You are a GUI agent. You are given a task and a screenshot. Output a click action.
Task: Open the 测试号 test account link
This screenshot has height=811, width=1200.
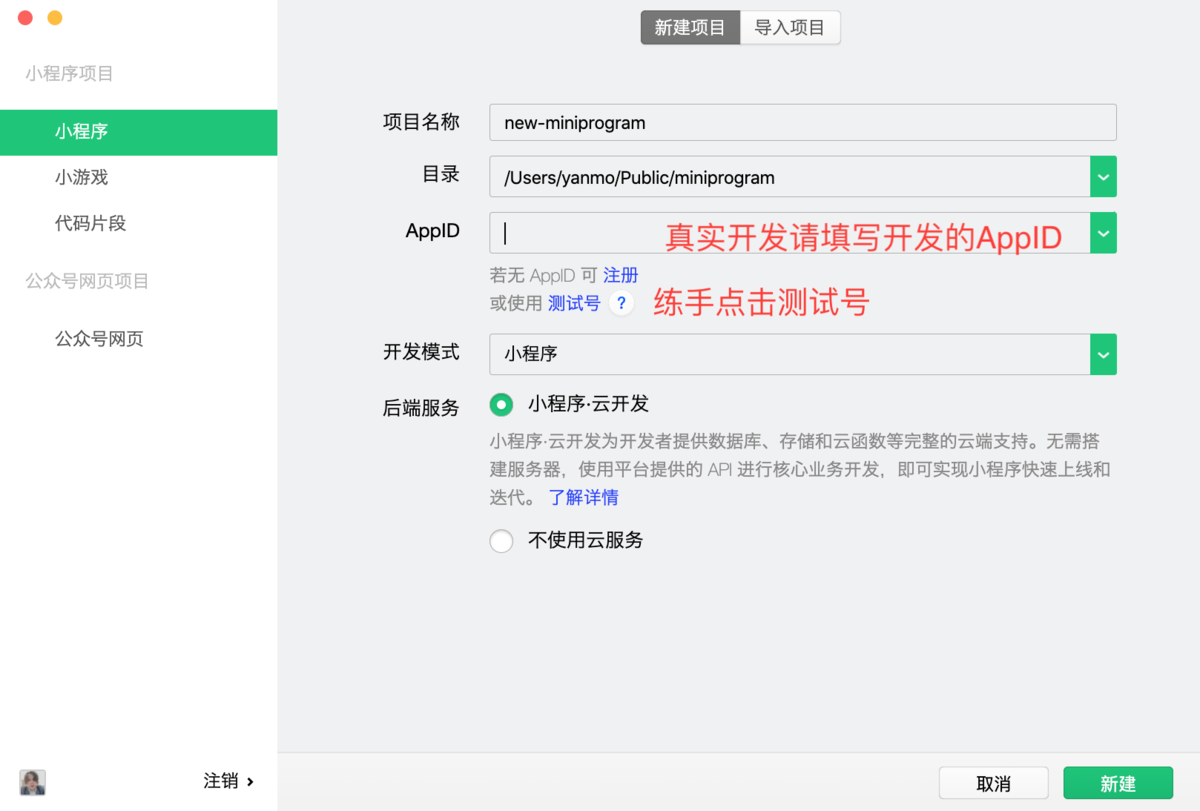coord(572,303)
